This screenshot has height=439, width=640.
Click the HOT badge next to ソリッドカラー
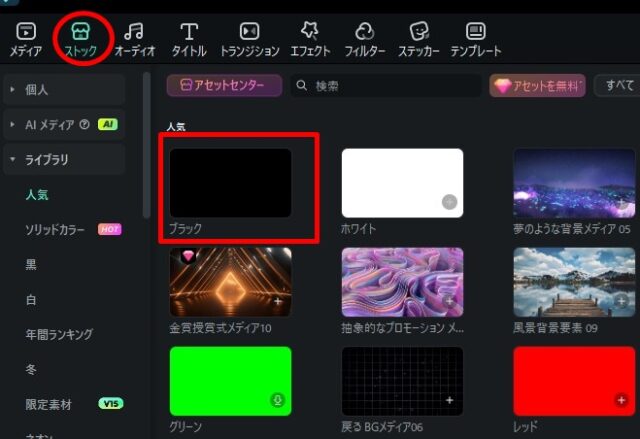109,229
